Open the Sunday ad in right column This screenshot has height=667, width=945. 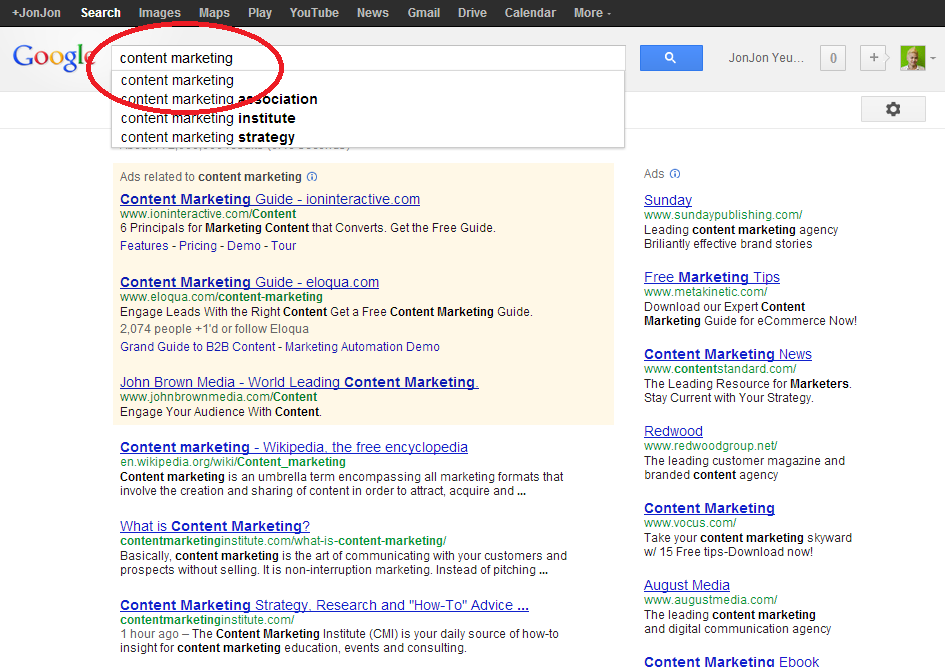point(668,200)
